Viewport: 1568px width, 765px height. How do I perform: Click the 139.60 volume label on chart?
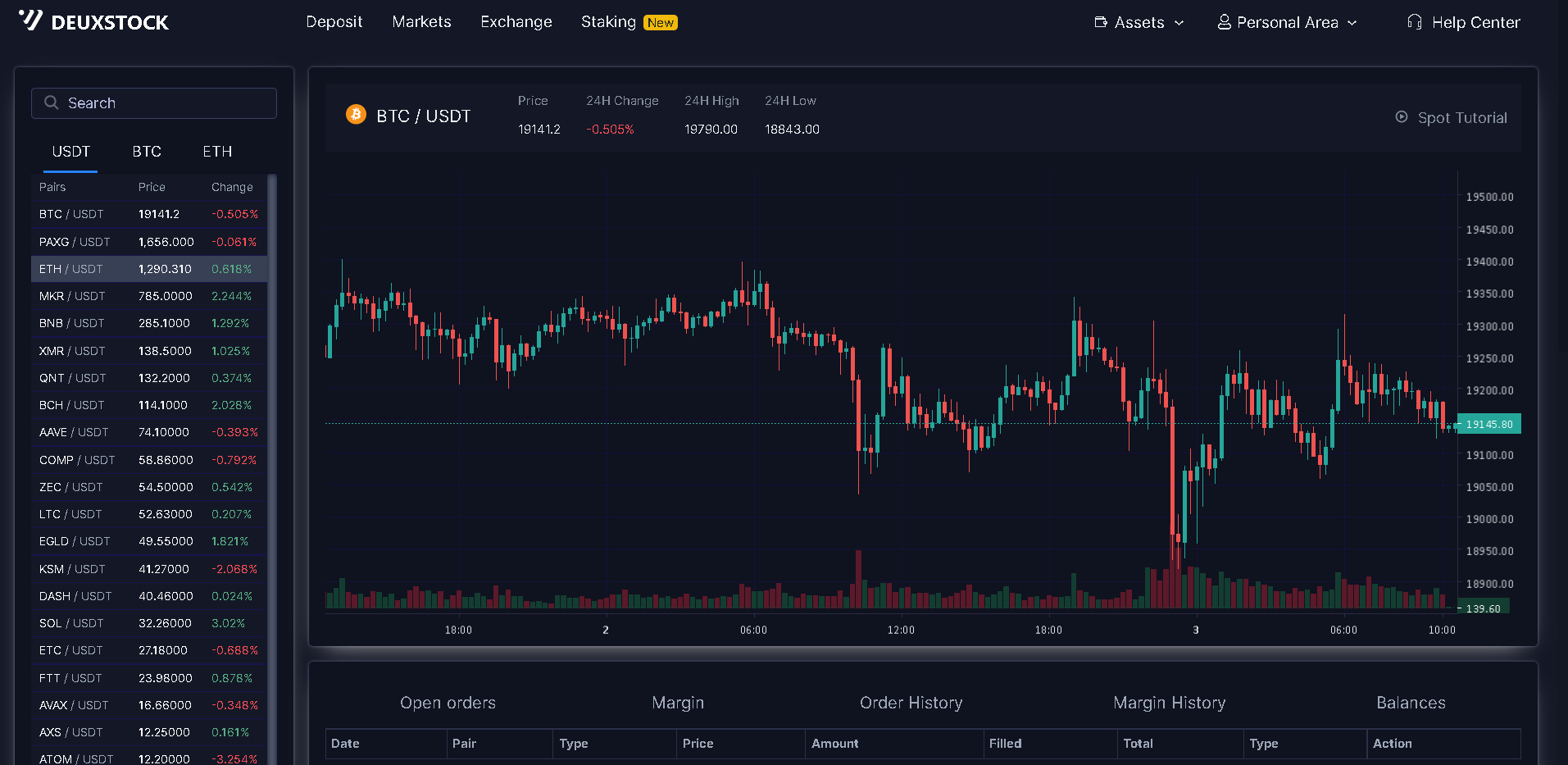click(x=1483, y=608)
